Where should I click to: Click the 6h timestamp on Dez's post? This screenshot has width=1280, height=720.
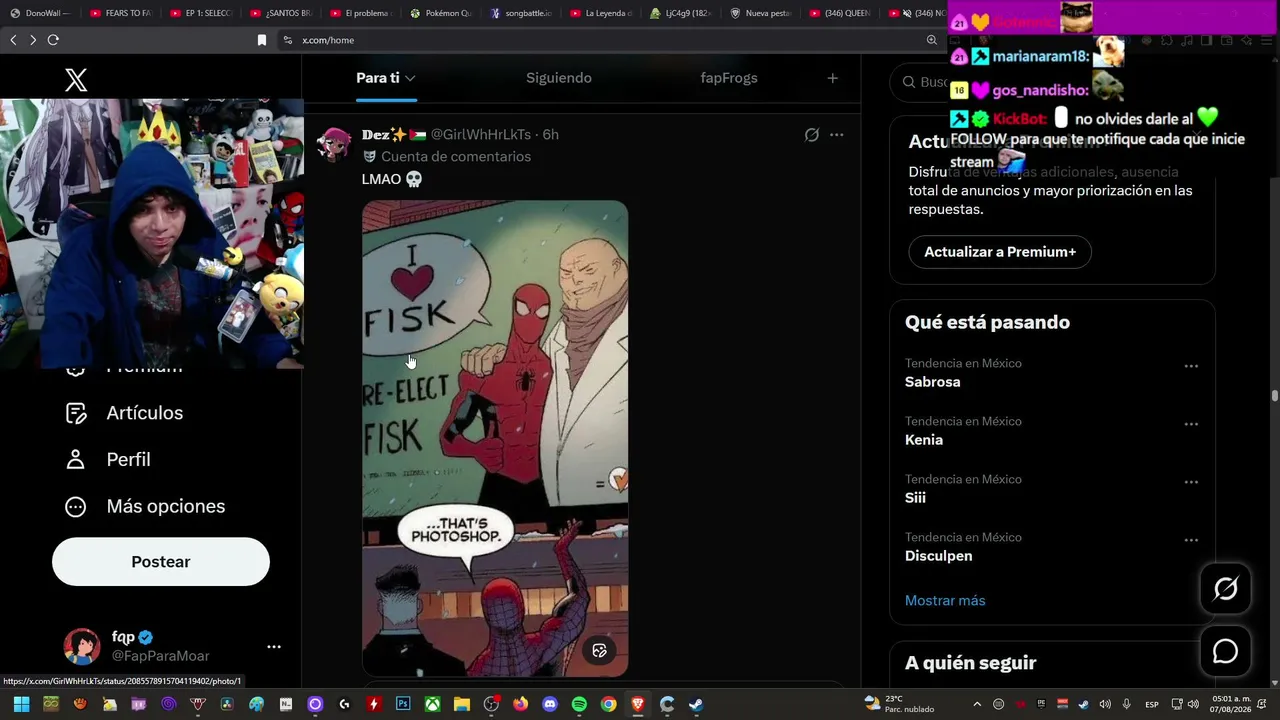(551, 135)
